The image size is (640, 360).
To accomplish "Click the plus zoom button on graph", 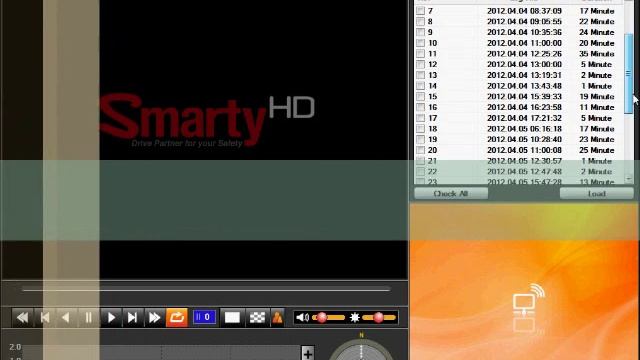I will tap(308, 353).
